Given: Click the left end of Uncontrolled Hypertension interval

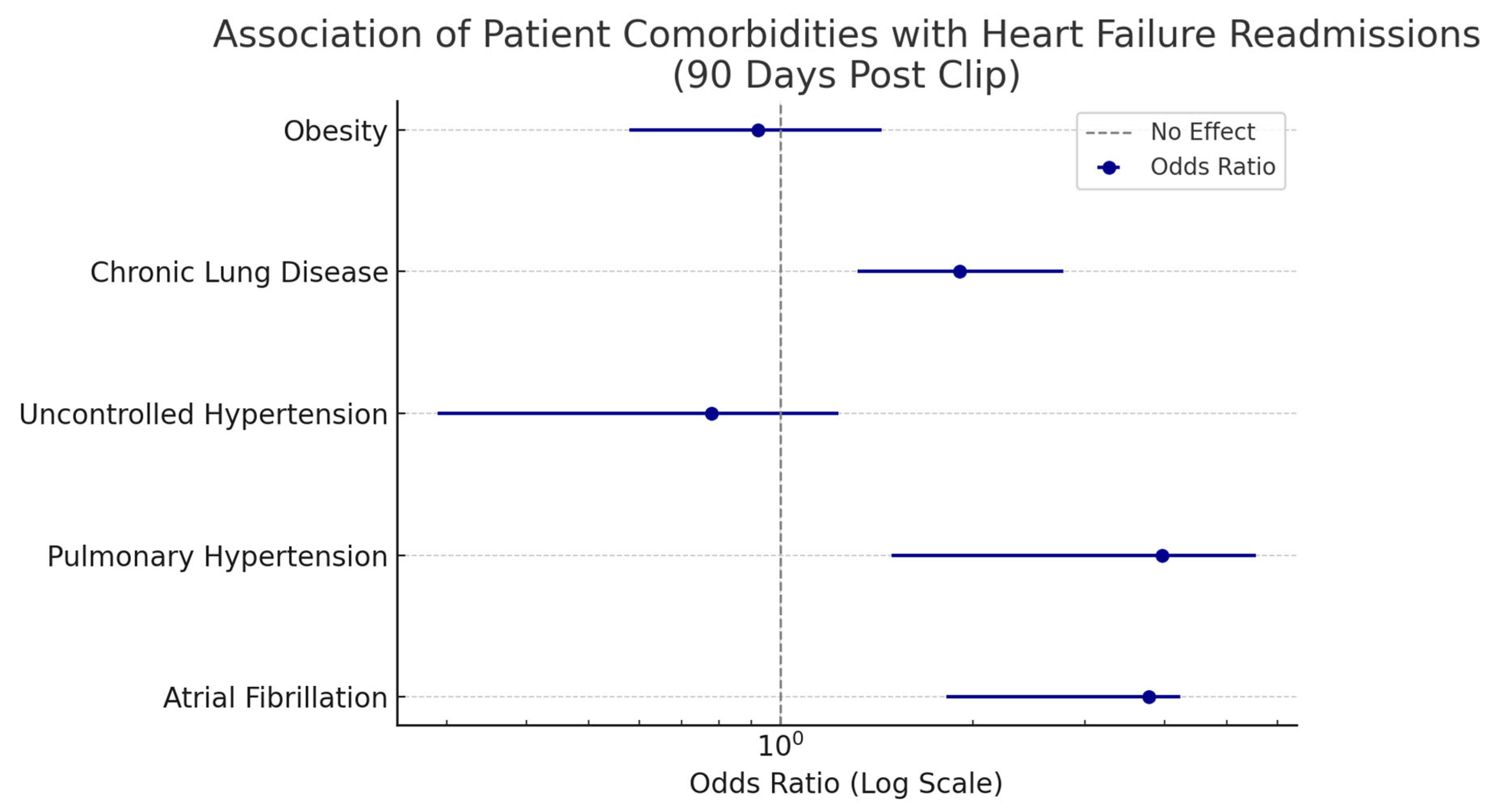Looking at the screenshot, I should (439, 414).
